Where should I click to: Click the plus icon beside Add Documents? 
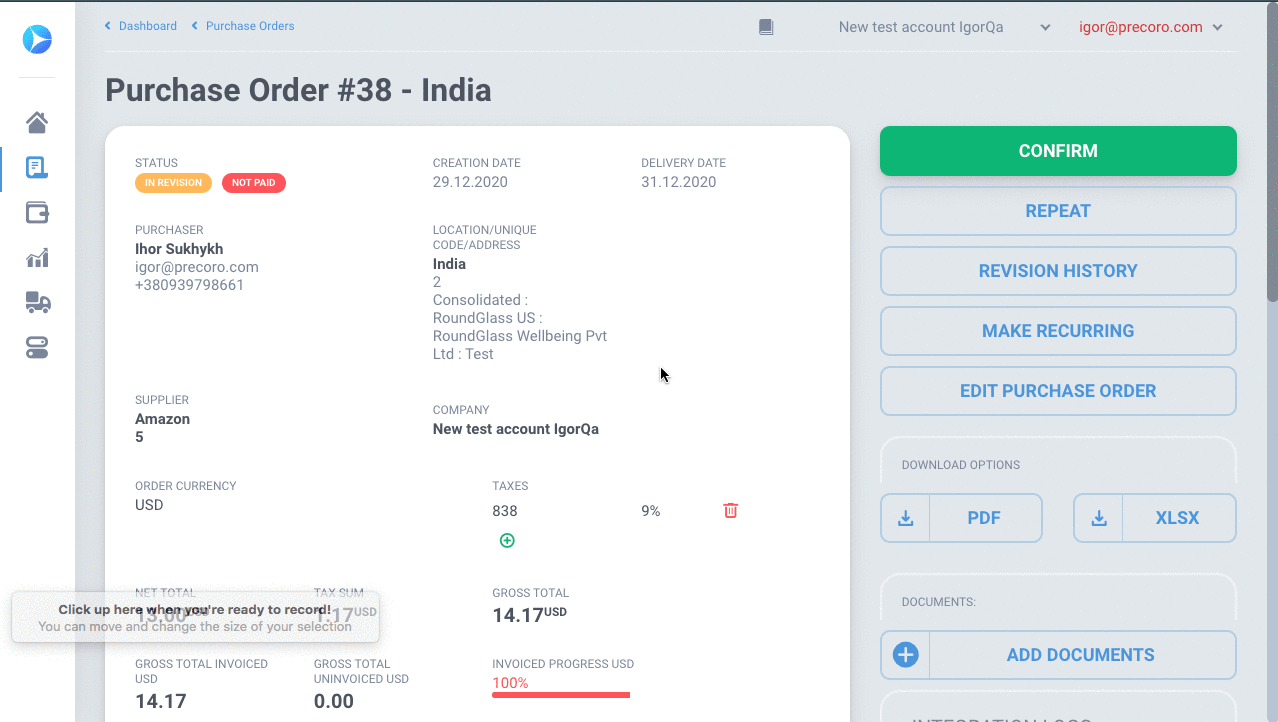click(905, 655)
